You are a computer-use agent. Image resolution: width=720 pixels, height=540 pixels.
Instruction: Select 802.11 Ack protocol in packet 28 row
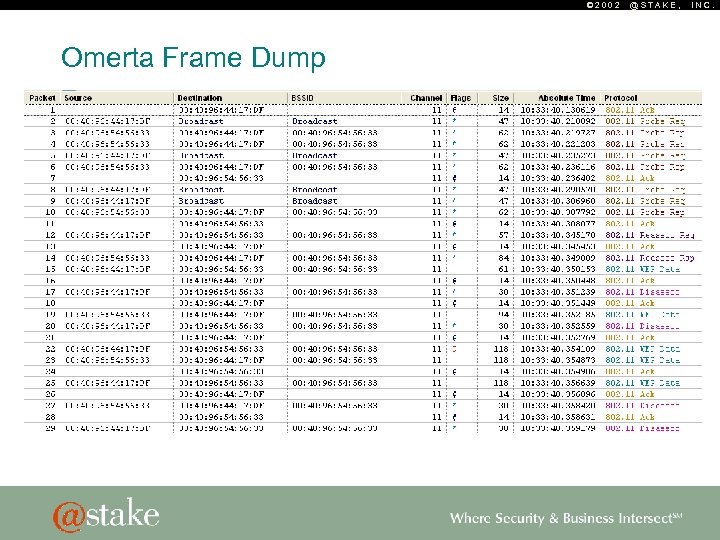point(630,417)
